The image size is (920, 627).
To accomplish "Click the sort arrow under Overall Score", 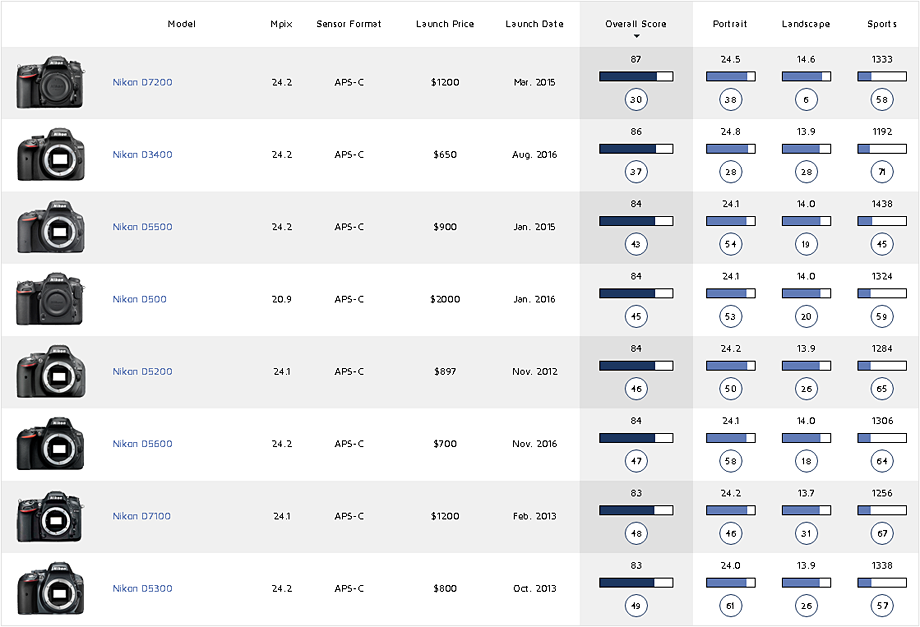I will tap(636, 36).
